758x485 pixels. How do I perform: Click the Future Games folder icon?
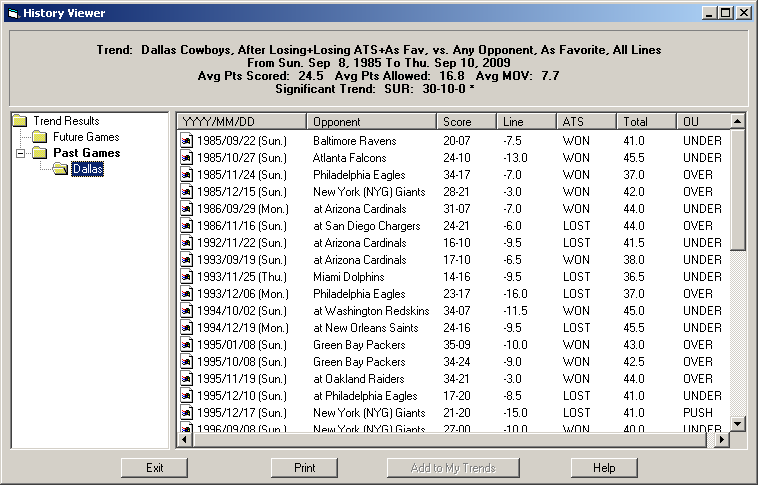[x=40, y=137]
